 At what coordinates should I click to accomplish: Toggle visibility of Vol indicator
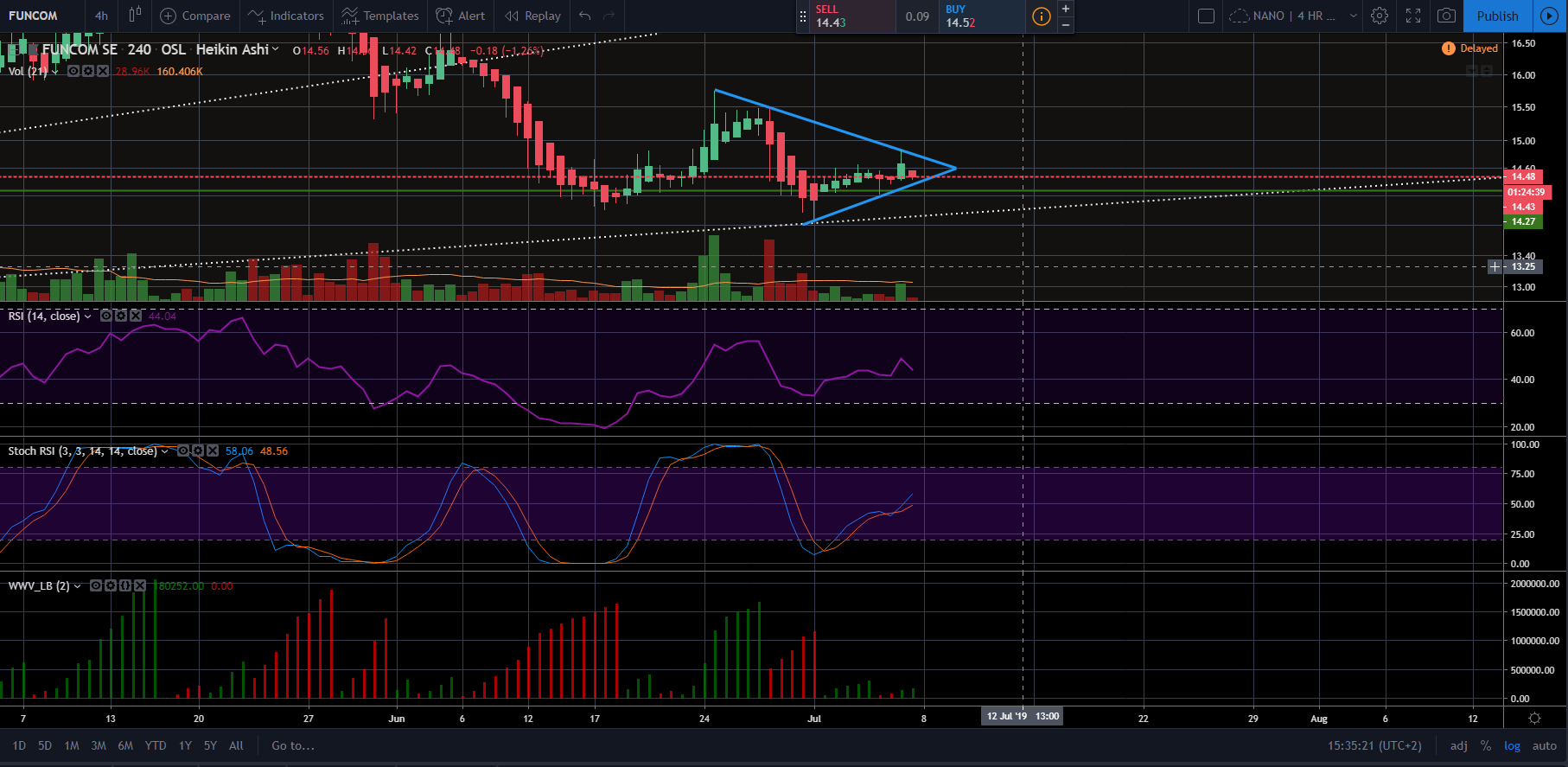[73, 71]
